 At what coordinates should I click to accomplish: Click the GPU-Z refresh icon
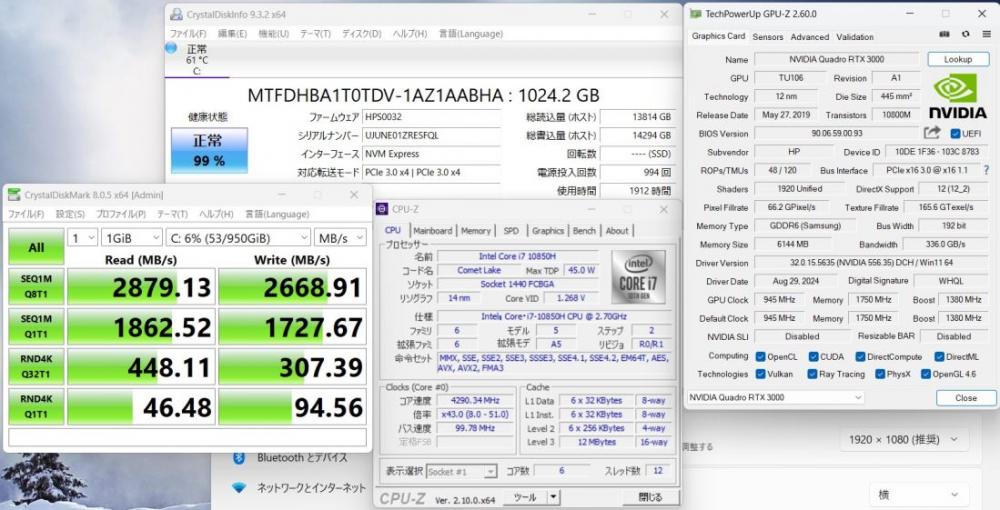click(966, 34)
